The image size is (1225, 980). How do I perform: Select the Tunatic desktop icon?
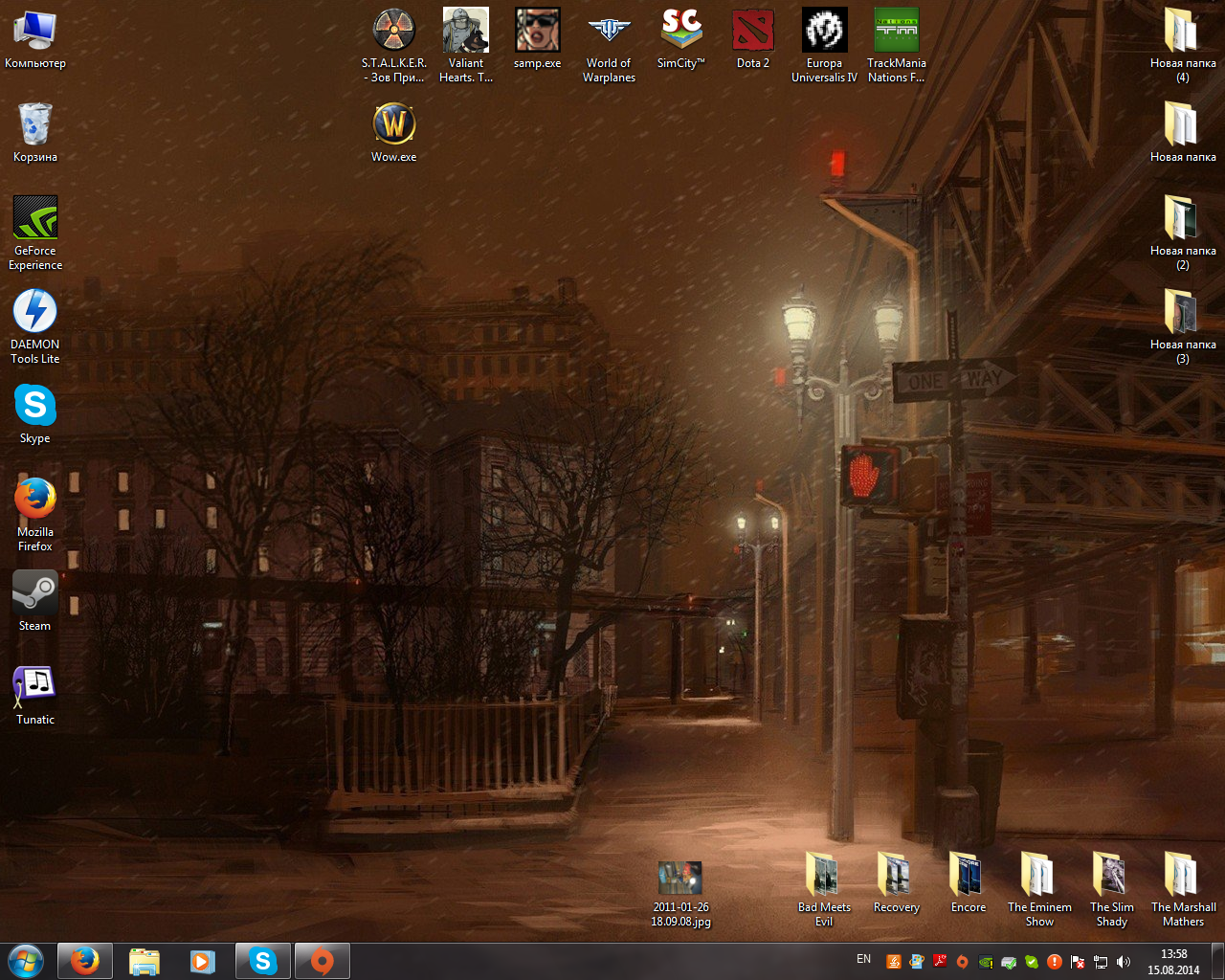click(x=35, y=696)
